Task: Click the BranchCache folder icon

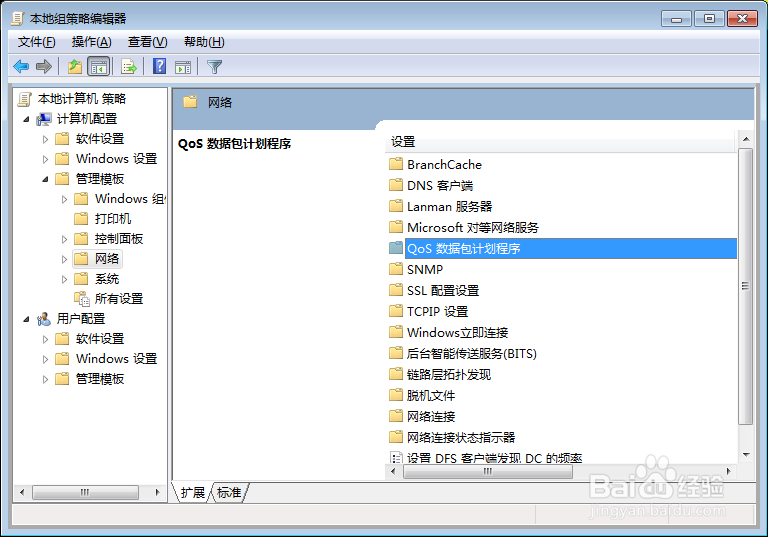Action: [x=396, y=164]
